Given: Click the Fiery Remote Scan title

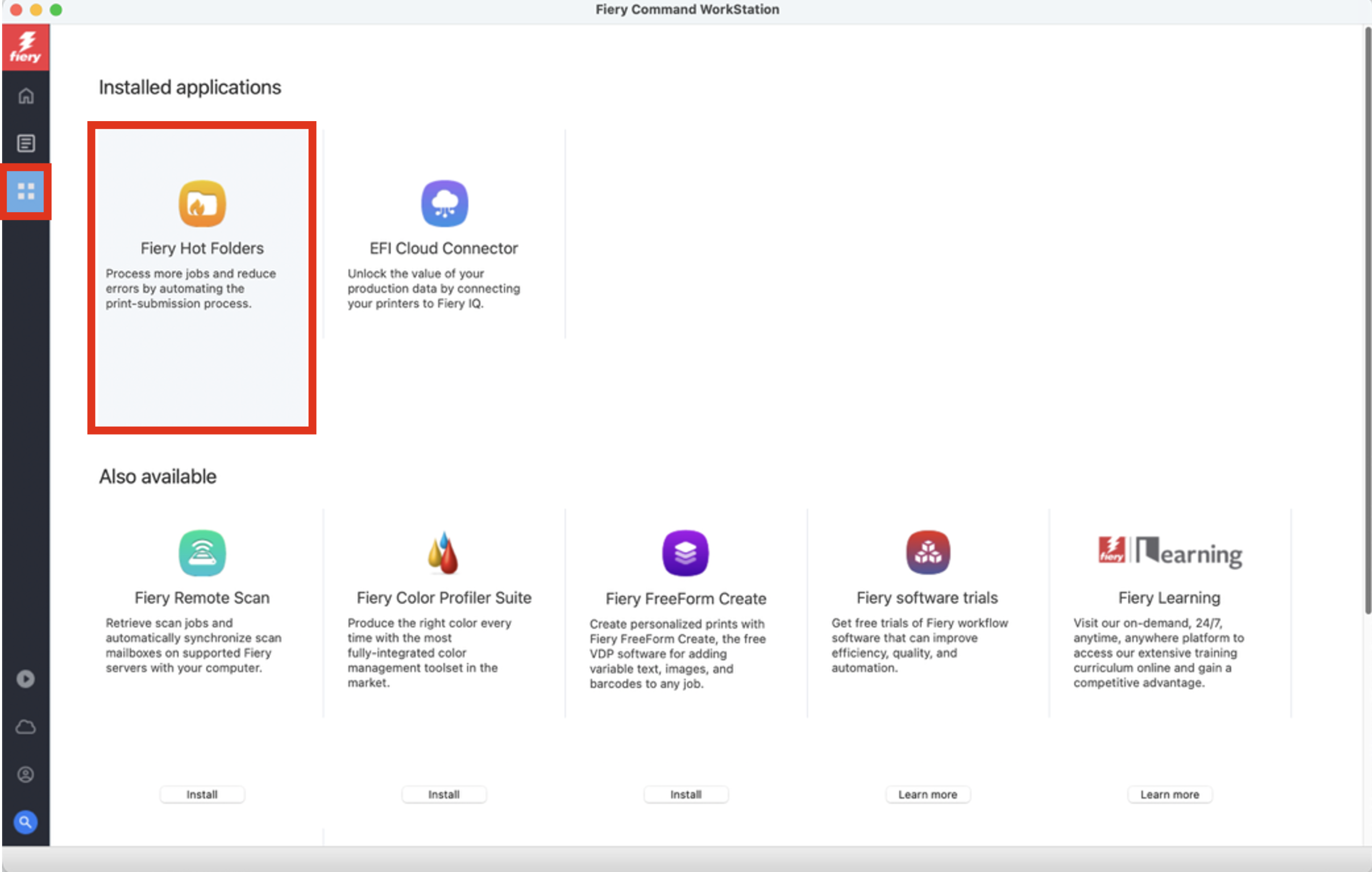Looking at the screenshot, I should [x=202, y=598].
